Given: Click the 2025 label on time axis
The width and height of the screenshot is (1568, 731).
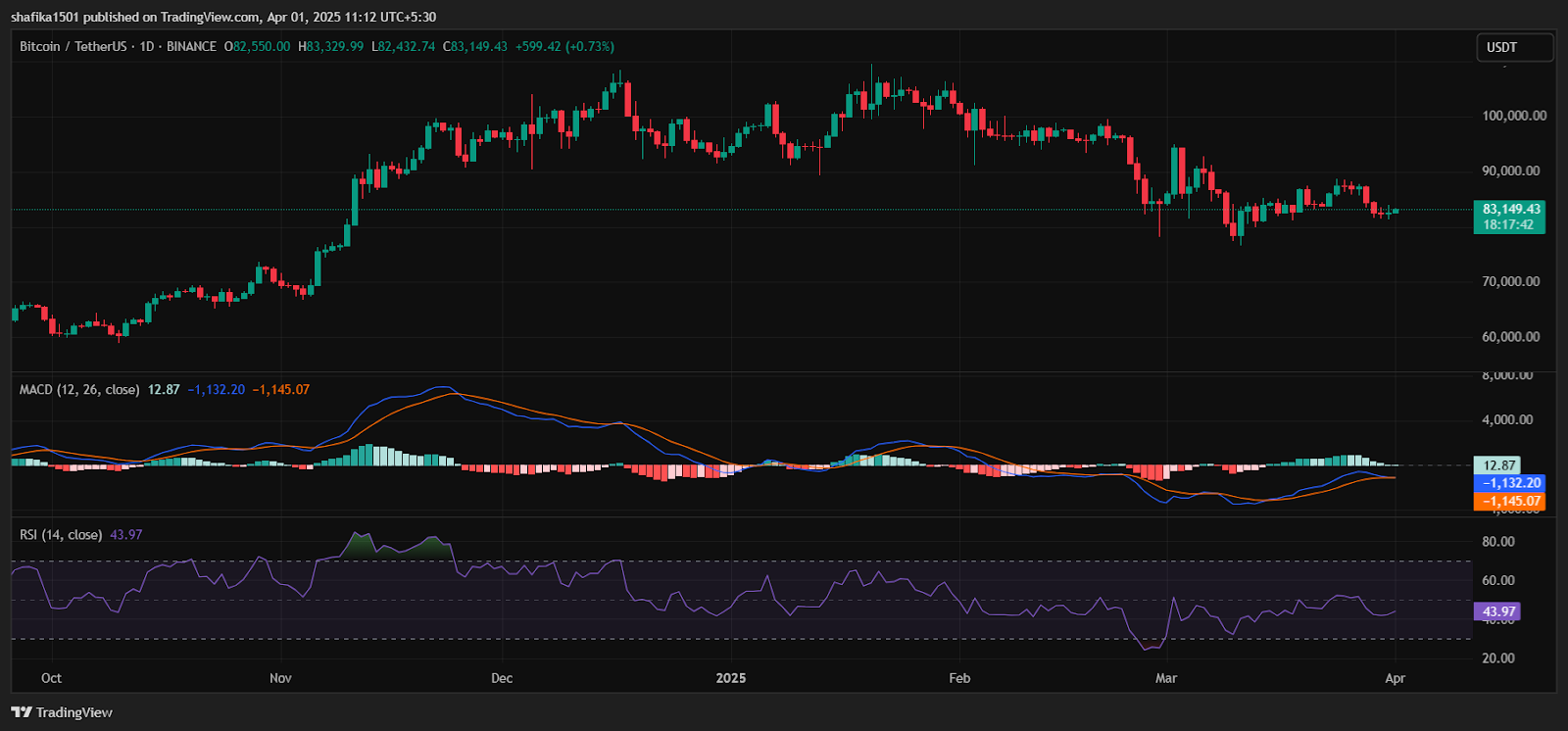Looking at the screenshot, I should pyautogui.click(x=731, y=678).
